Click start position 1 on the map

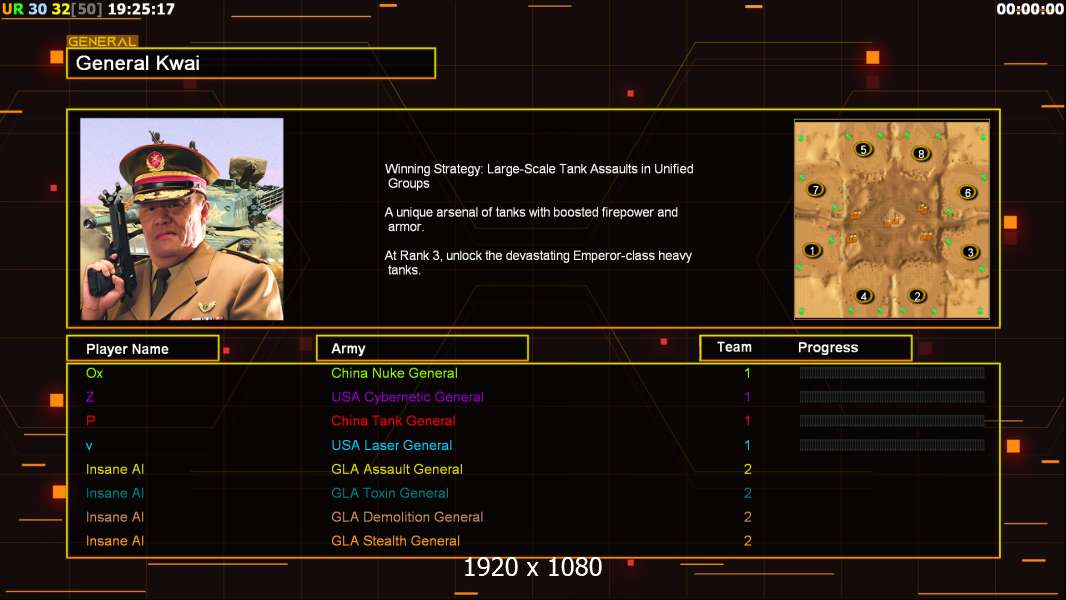point(812,250)
